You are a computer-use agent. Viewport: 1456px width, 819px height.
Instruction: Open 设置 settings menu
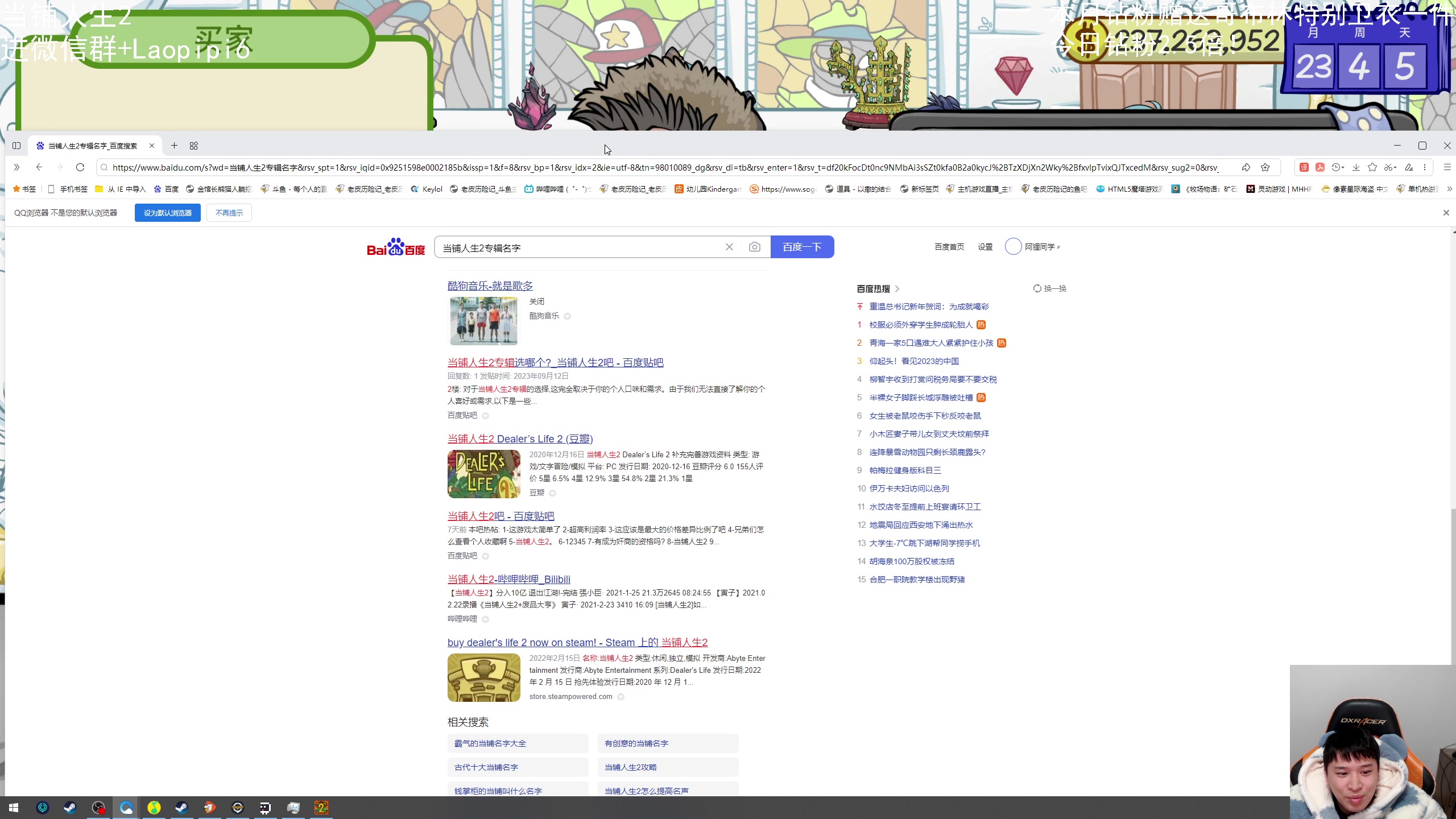[985, 247]
